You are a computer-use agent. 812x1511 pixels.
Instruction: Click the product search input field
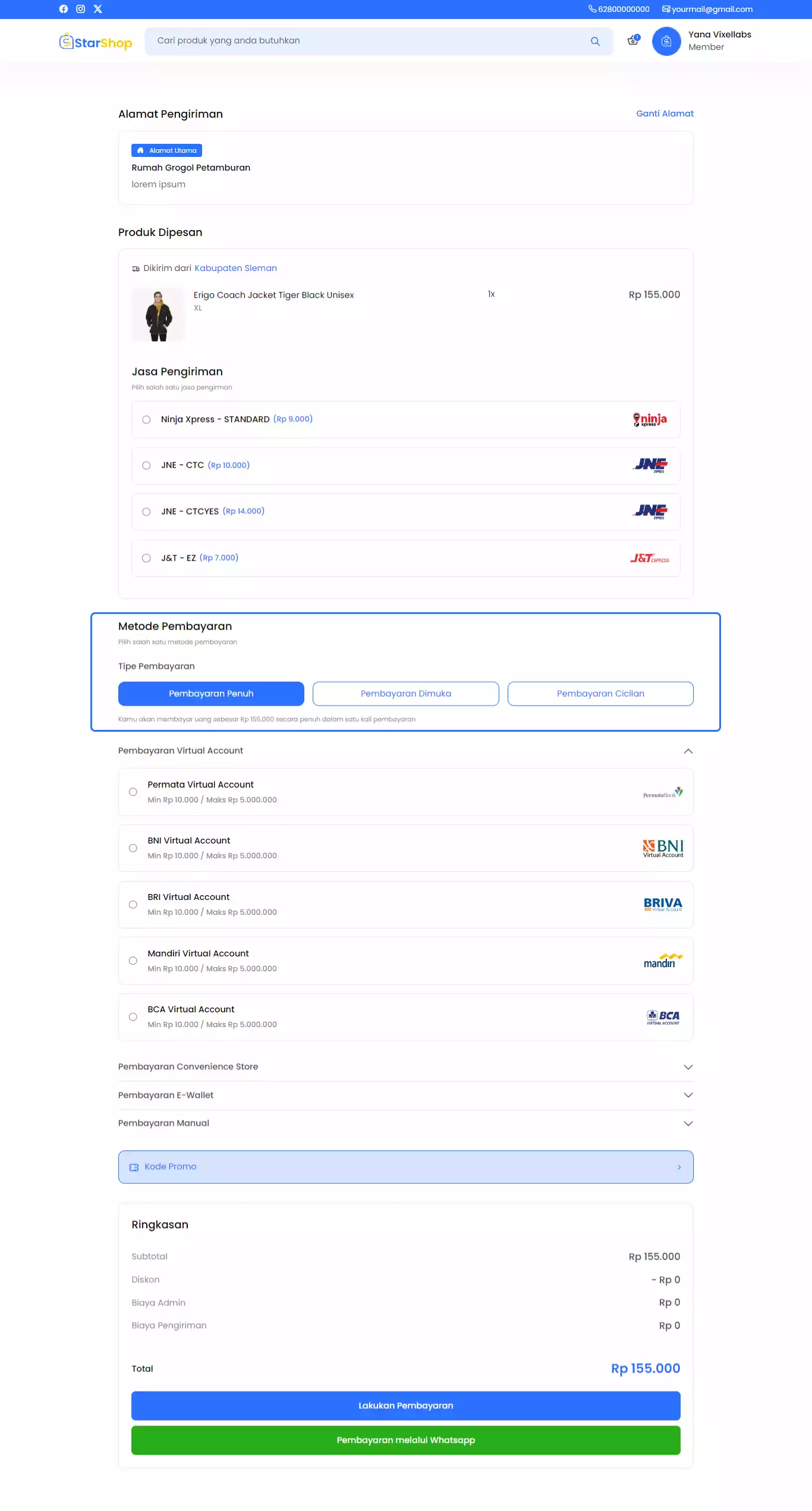coord(369,41)
